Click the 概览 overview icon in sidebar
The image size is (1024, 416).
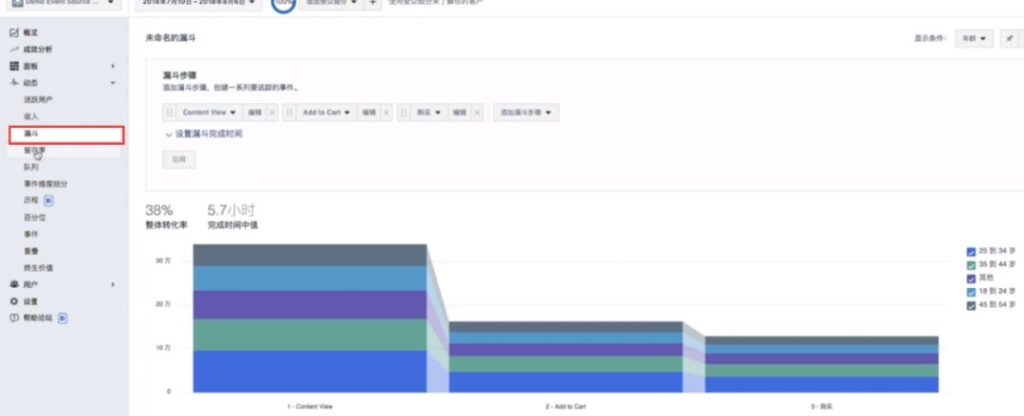point(14,33)
